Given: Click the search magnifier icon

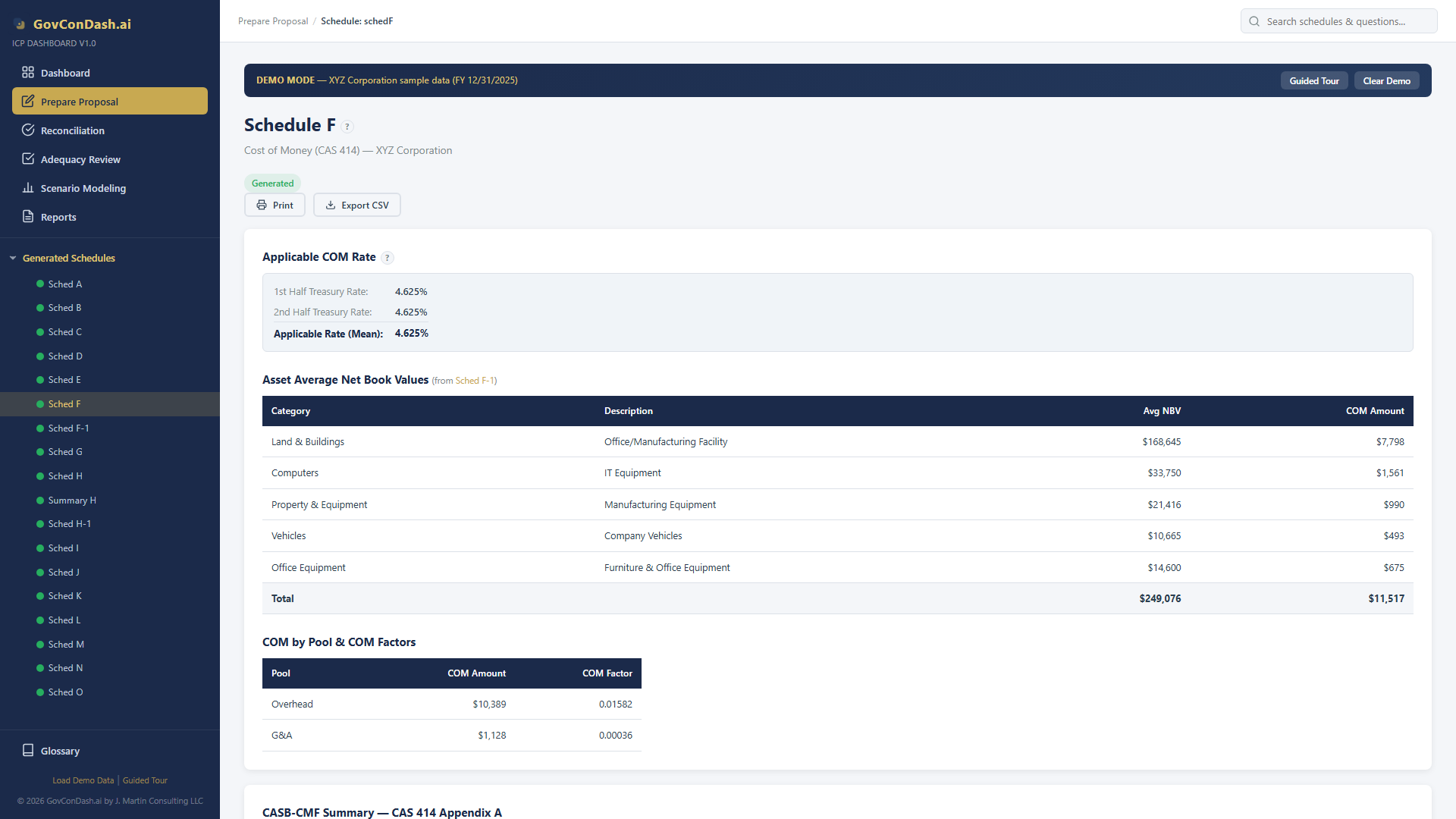Looking at the screenshot, I should pos(1254,21).
